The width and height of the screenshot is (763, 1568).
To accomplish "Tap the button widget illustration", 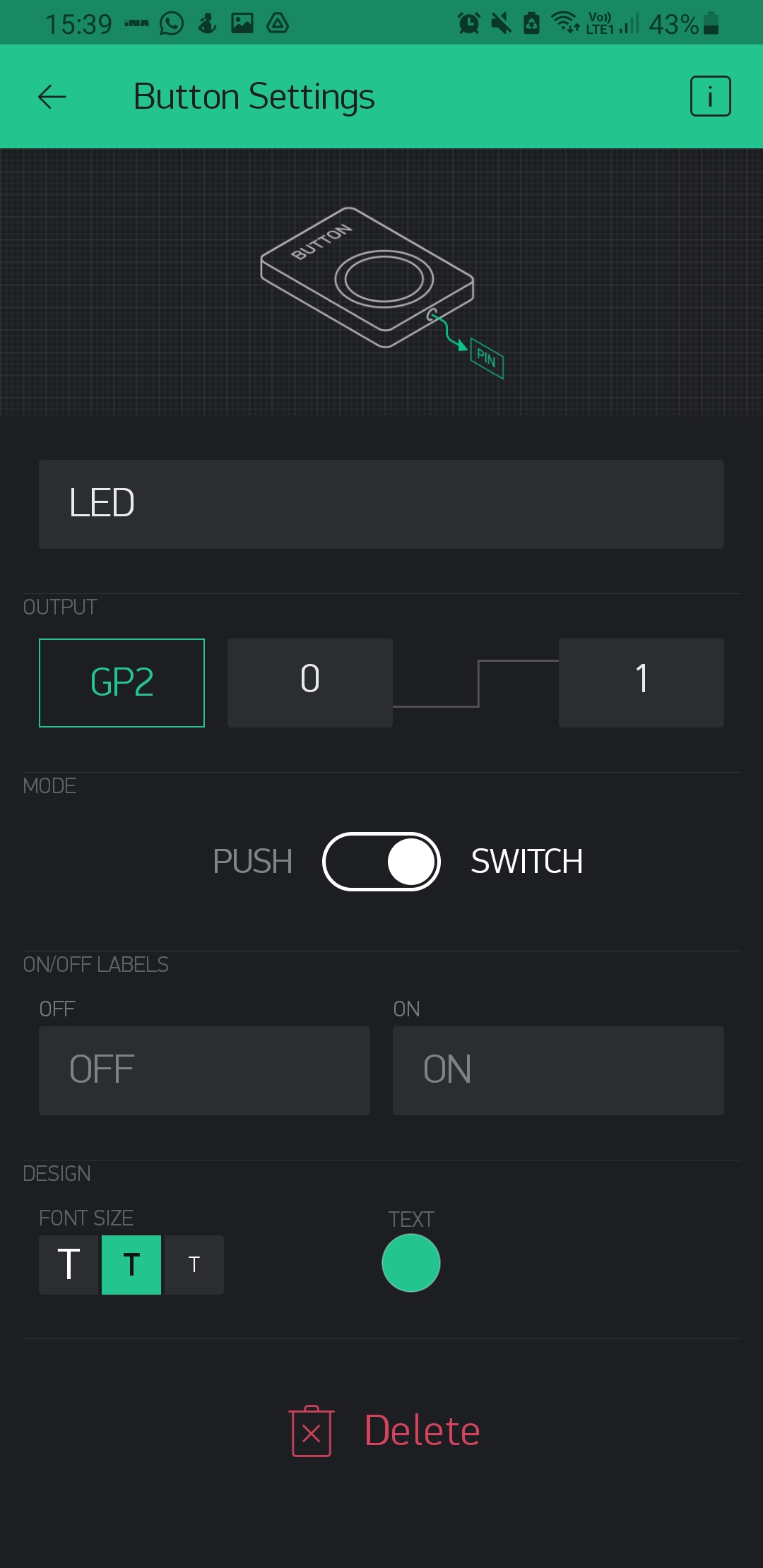I will pyautogui.click(x=367, y=278).
